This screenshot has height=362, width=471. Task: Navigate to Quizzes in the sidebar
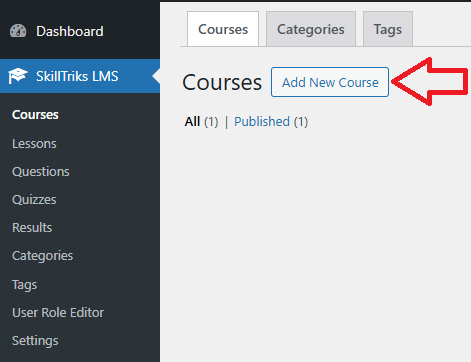pyautogui.click(x=34, y=200)
